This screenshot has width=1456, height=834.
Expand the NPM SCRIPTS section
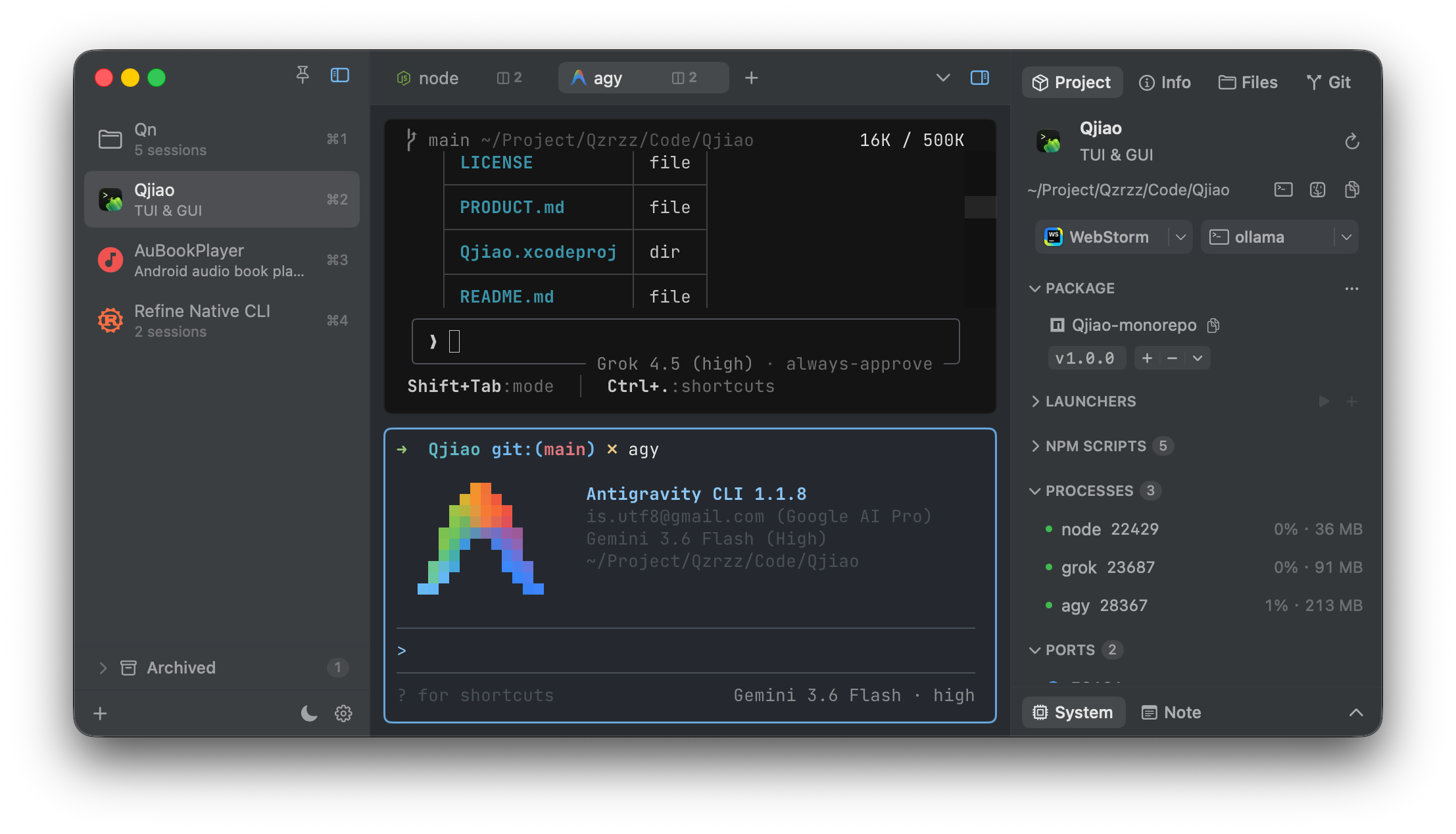click(1035, 446)
